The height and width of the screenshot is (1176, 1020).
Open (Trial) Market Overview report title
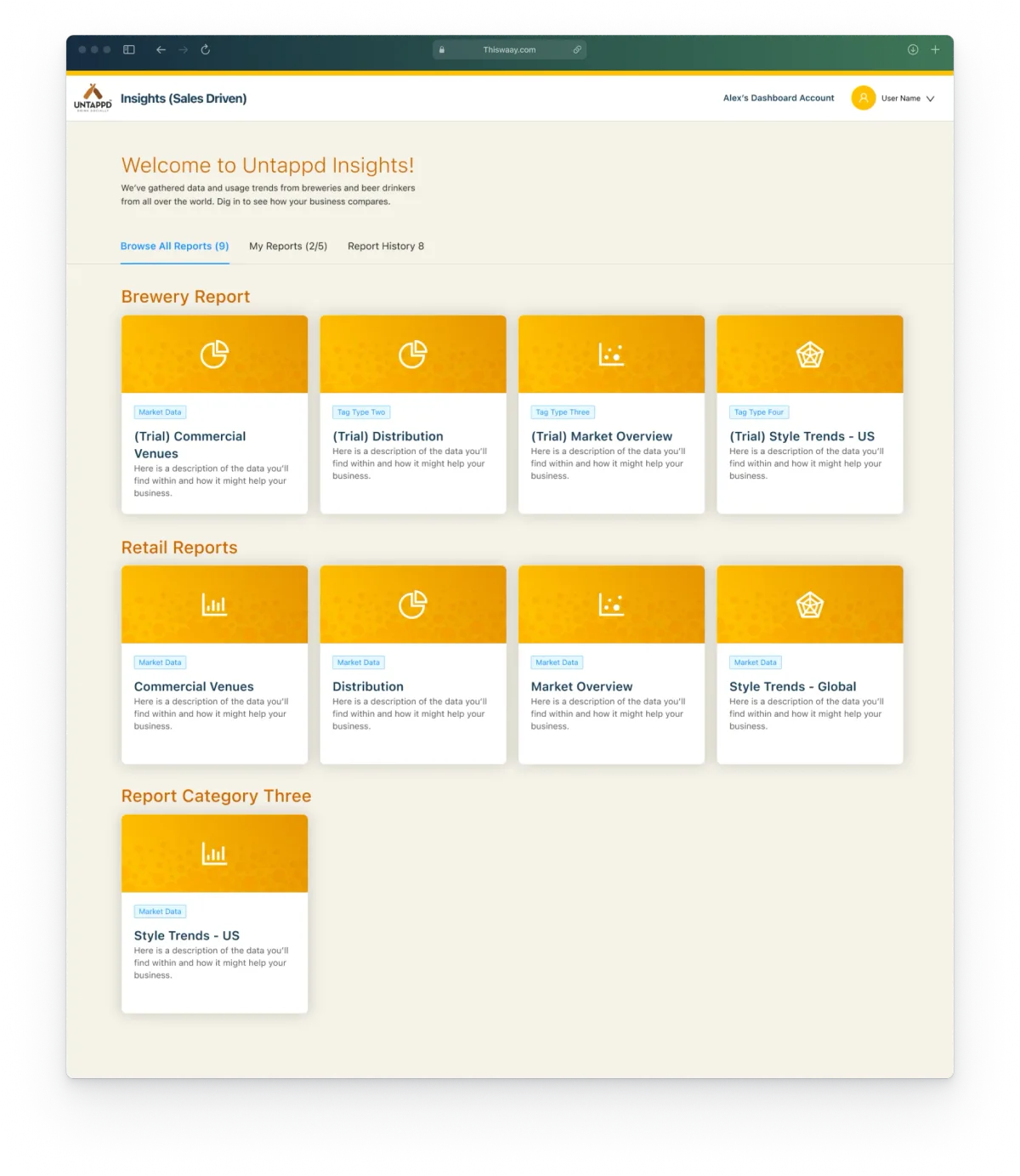click(x=602, y=436)
